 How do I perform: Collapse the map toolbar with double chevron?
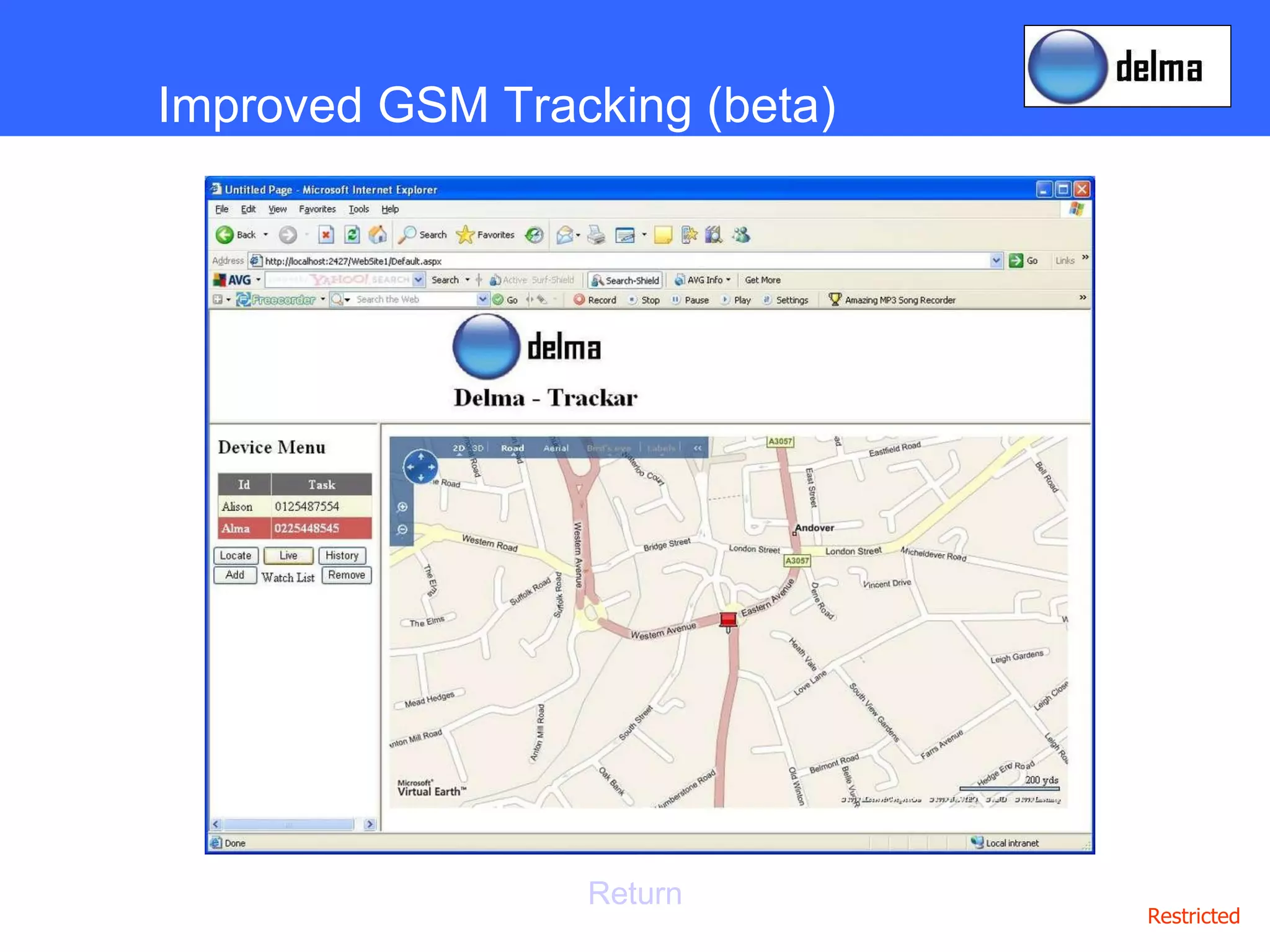click(698, 447)
